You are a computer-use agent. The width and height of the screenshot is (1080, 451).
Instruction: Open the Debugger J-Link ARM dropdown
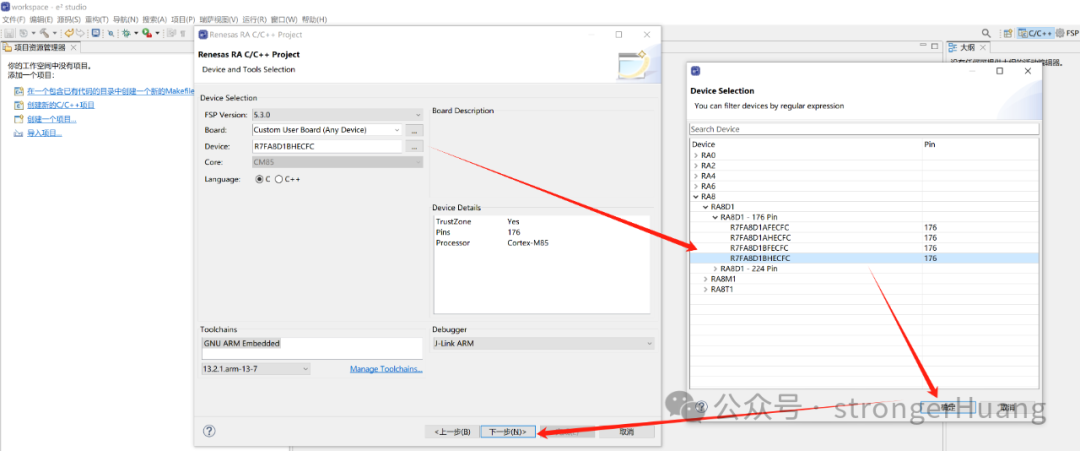click(543, 343)
